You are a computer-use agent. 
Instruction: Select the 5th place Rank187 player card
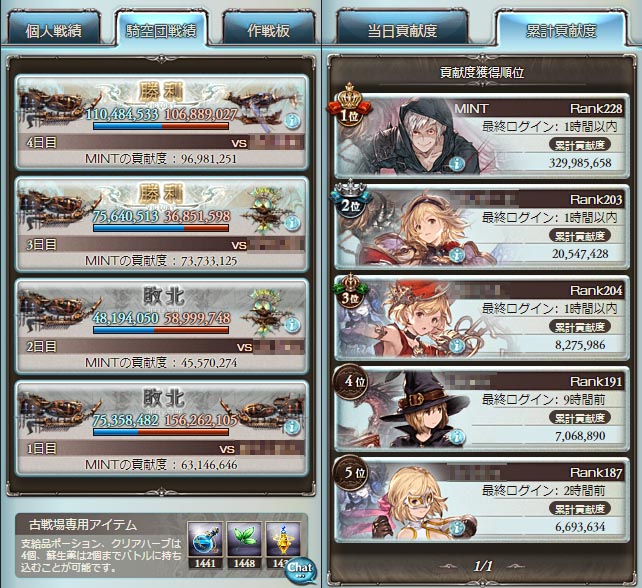pyautogui.click(x=482, y=500)
